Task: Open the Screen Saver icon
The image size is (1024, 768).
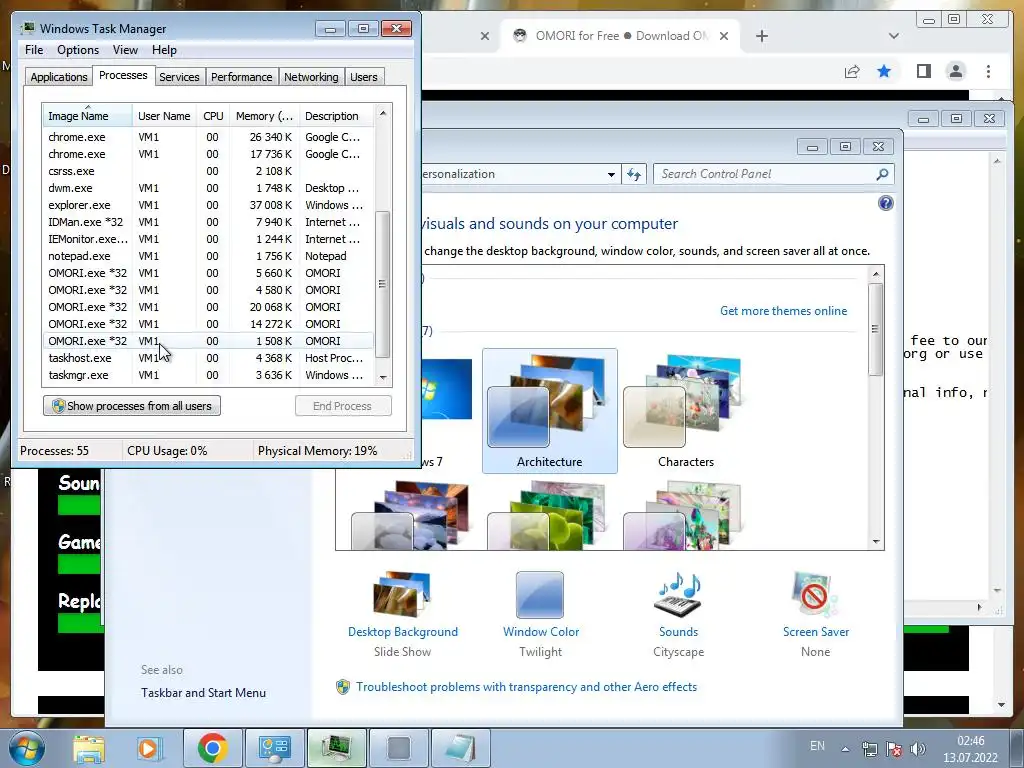Action: pyautogui.click(x=815, y=595)
